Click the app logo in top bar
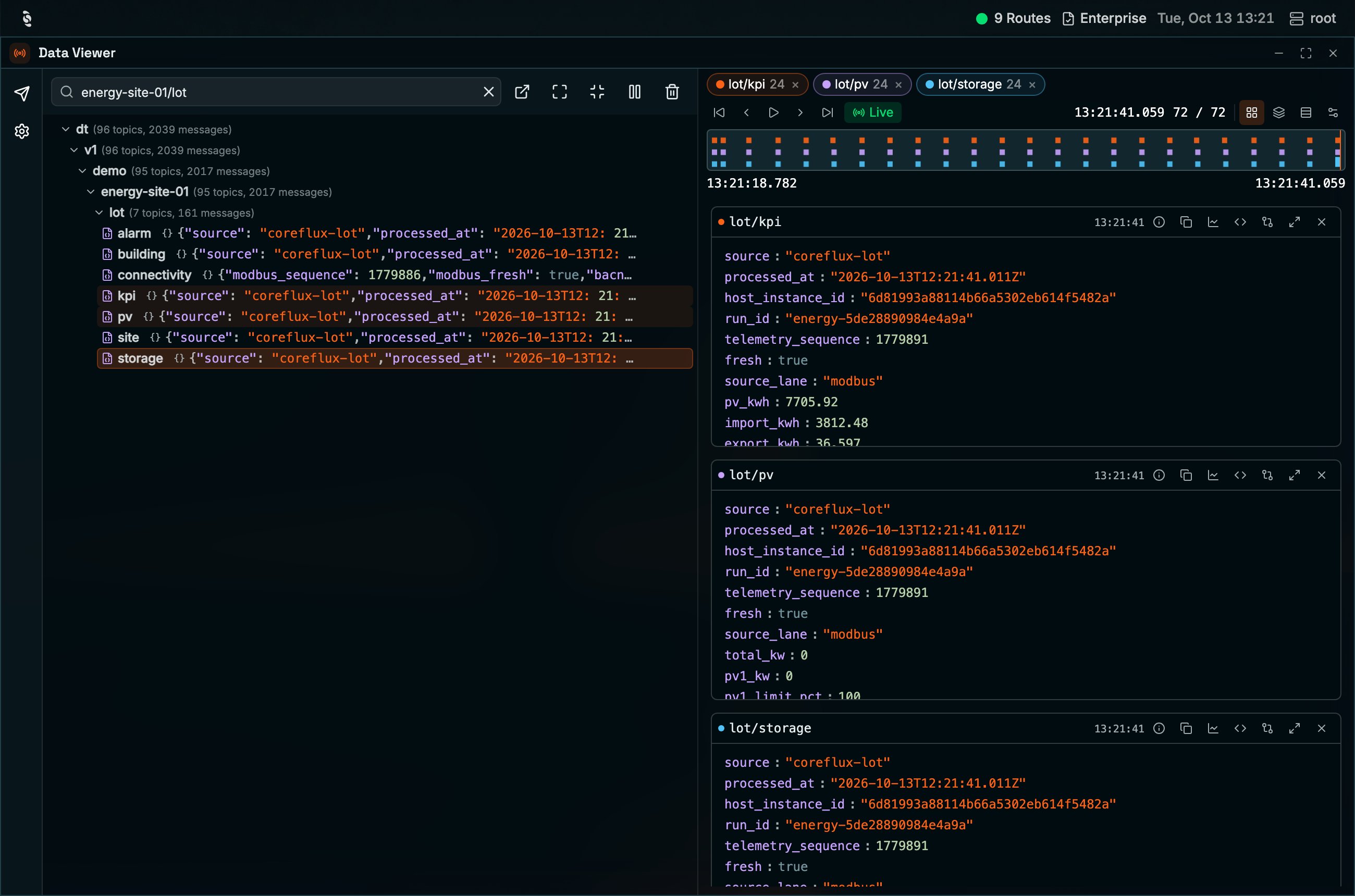The image size is (1355, 896). [x=27, y=18]
